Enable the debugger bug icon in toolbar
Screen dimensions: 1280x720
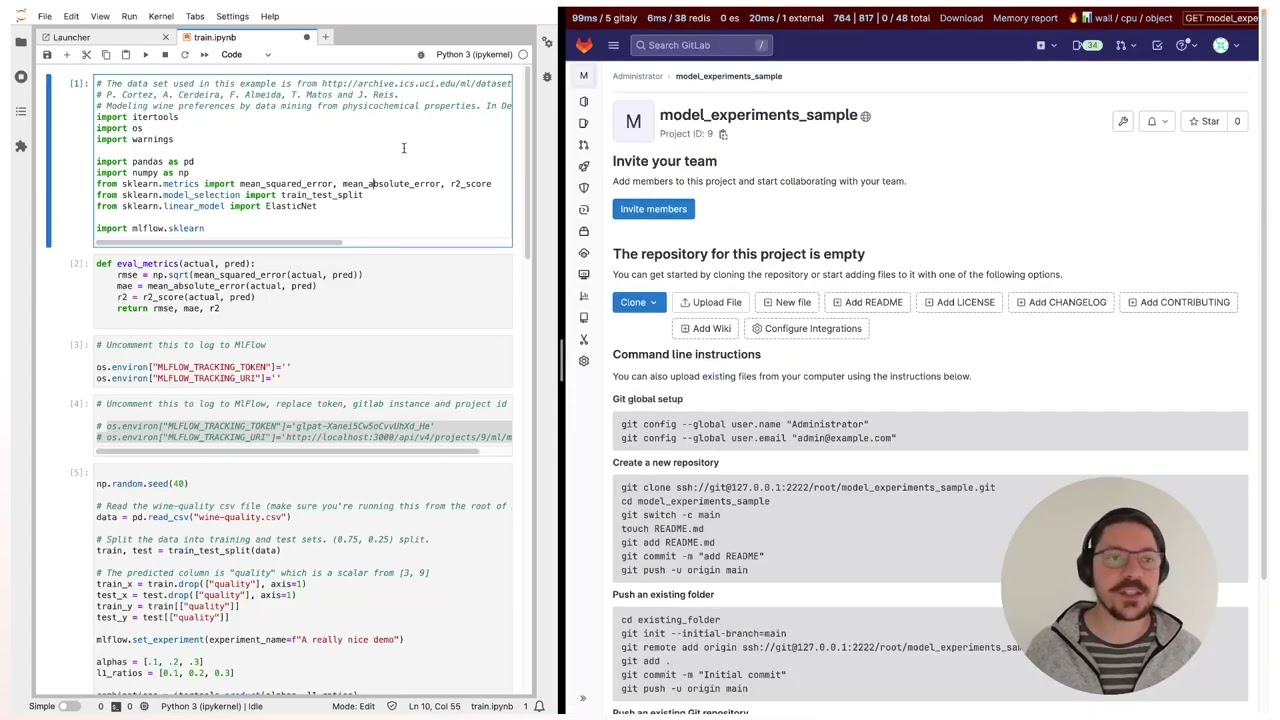pos(421,55)
